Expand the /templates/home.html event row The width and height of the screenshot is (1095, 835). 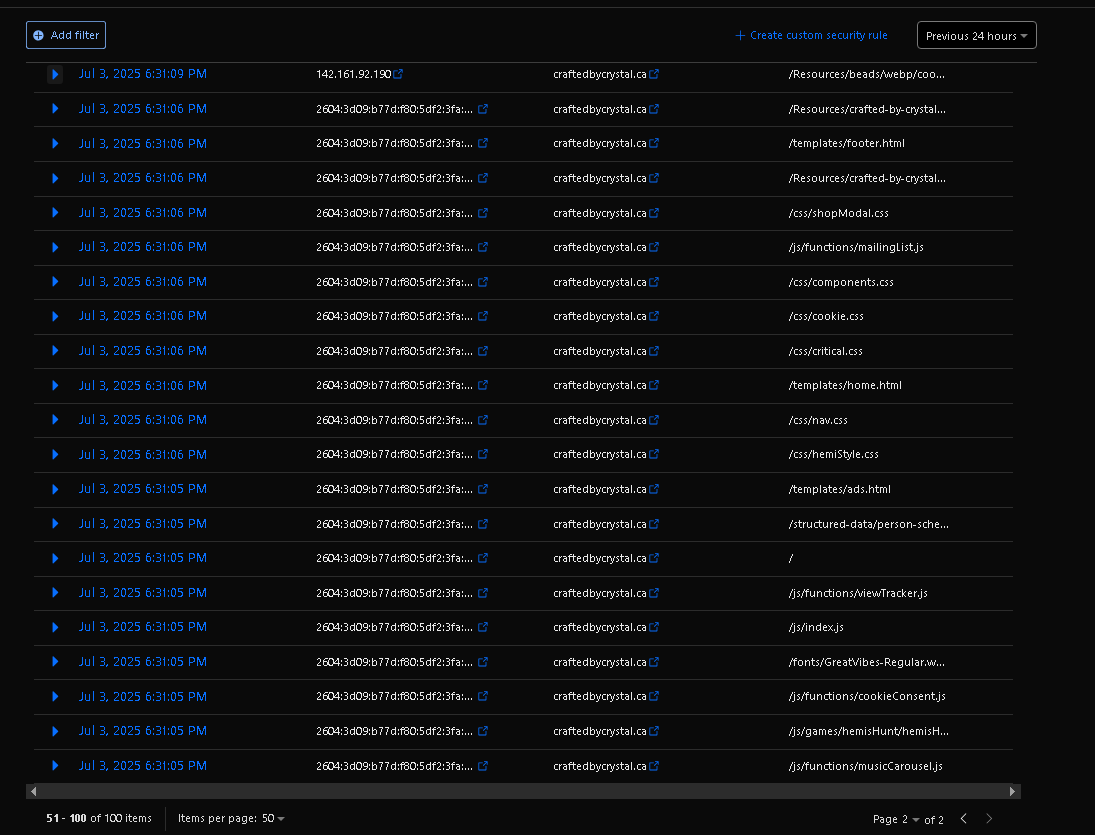[55, 385]
